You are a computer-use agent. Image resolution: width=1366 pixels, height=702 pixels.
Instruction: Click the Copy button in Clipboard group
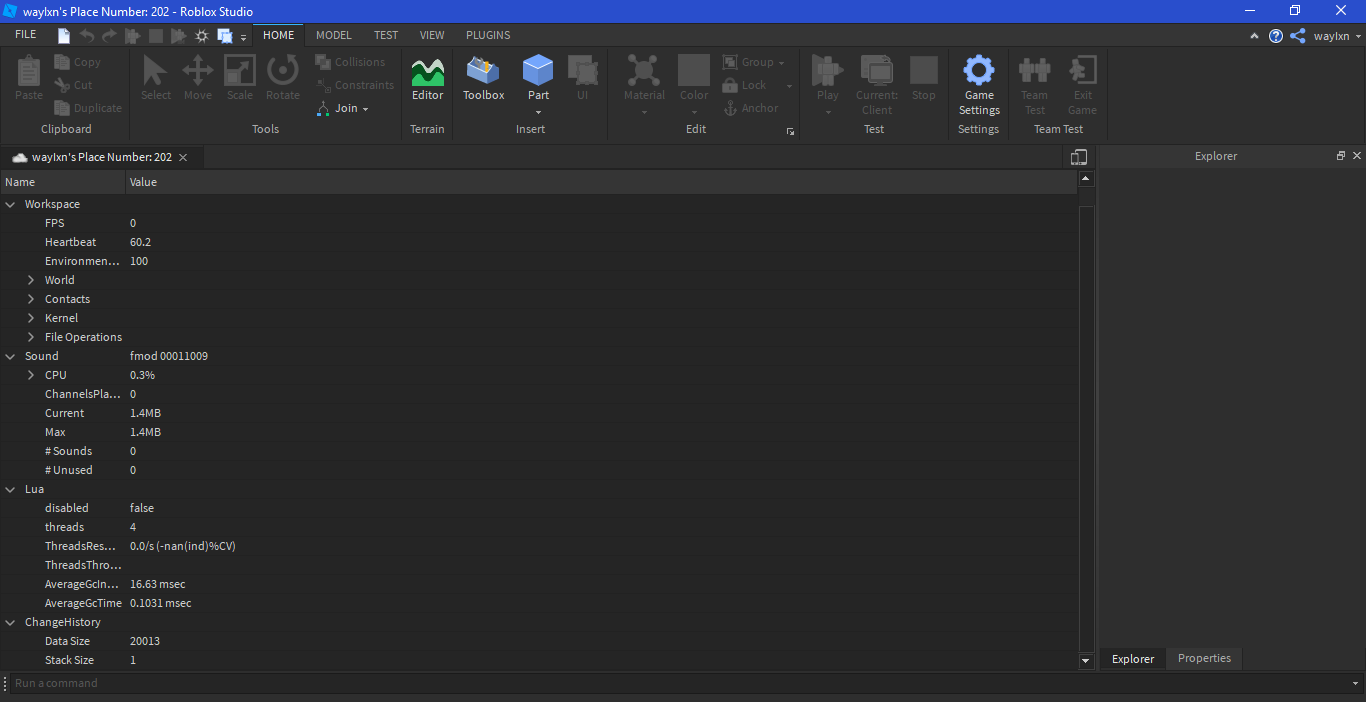coord(78,62)
